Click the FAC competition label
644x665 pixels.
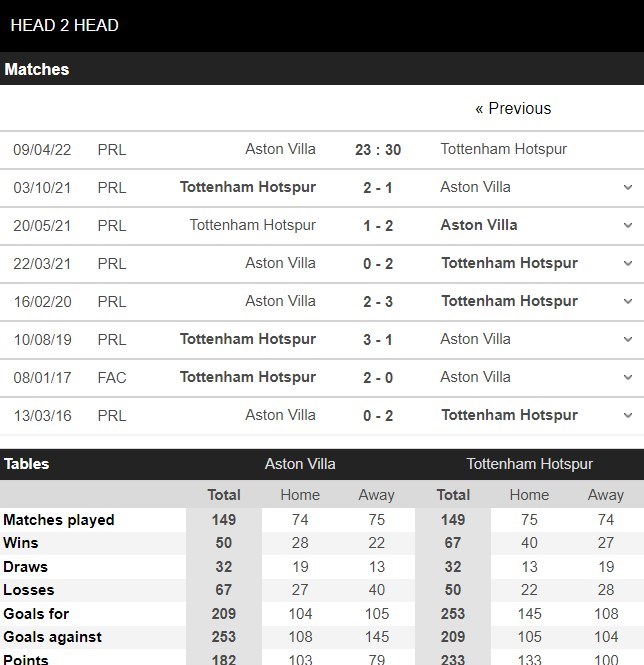point(112,377)
